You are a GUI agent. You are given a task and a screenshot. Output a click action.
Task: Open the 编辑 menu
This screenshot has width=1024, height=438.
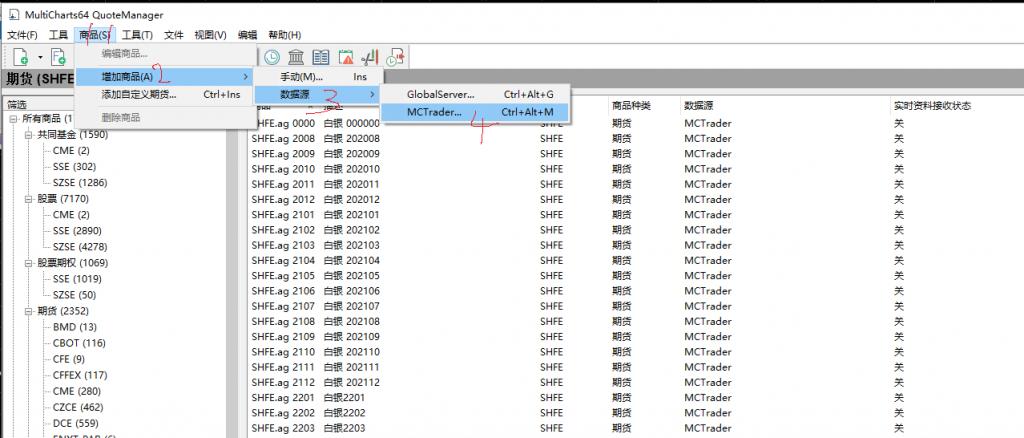(248, 35)
